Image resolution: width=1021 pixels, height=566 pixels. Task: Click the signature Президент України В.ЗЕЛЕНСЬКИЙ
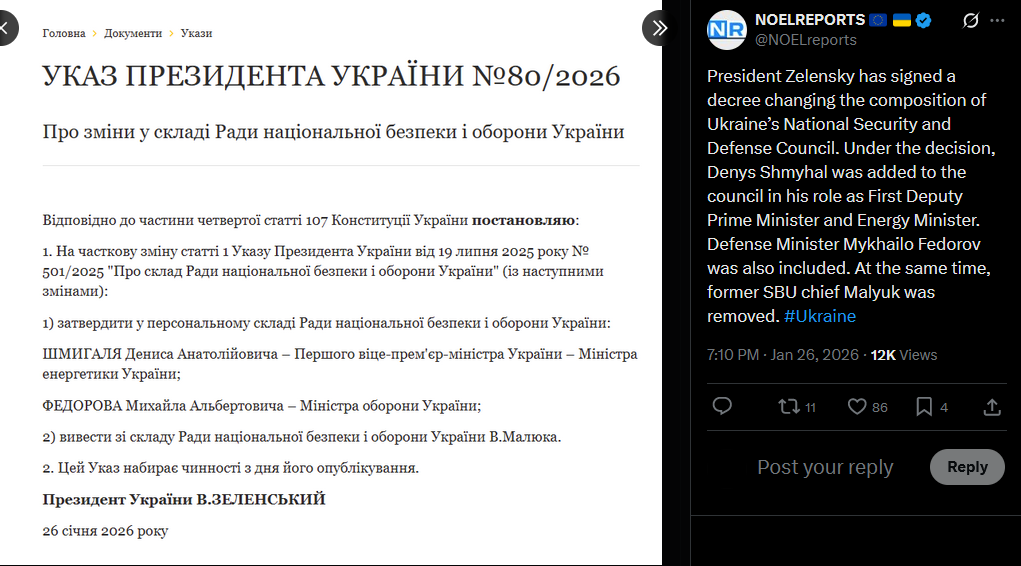(x=184, y=500)
